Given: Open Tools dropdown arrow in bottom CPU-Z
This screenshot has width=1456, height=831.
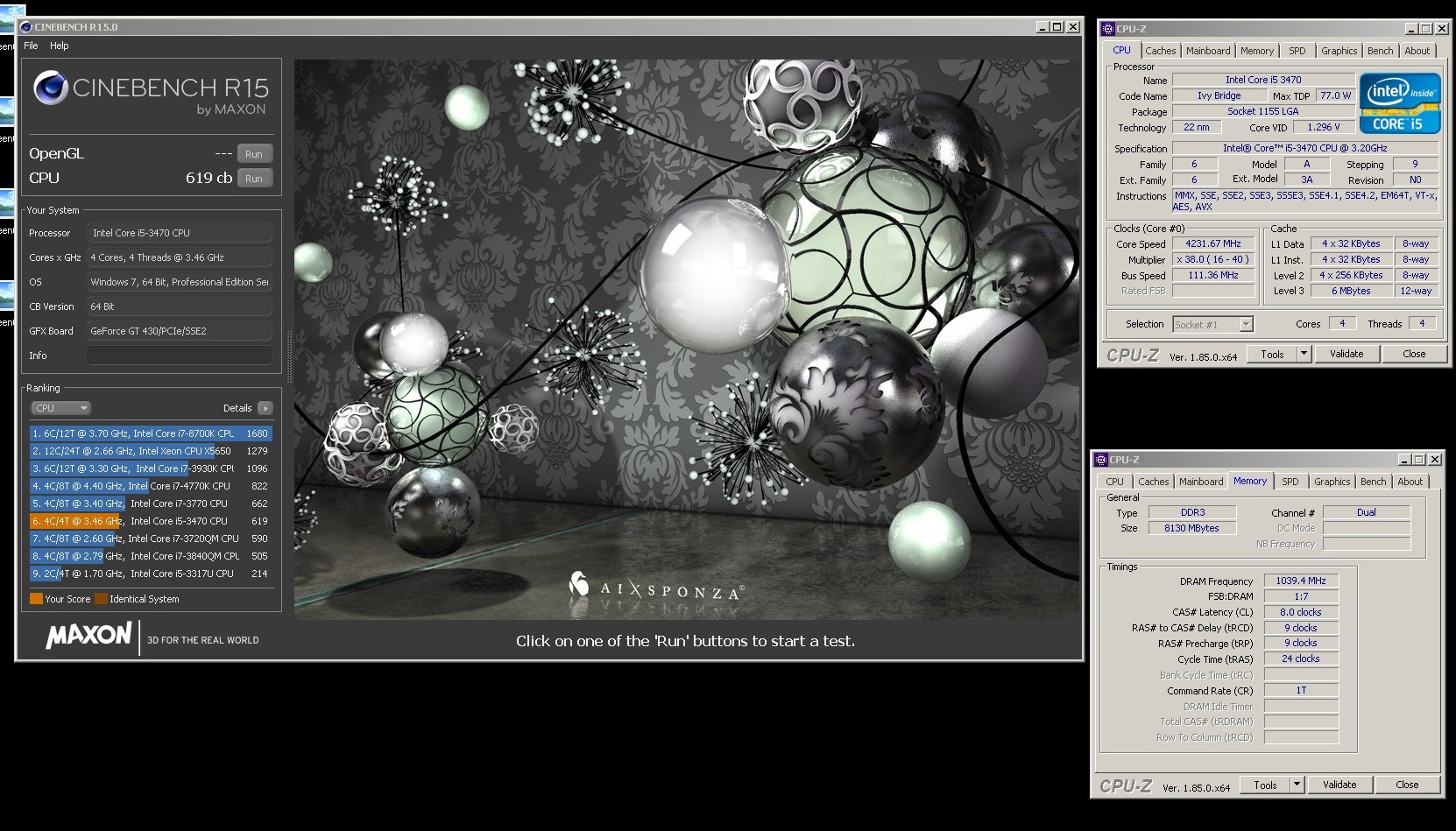Looking at the screenshot, I should [1297, 785].
